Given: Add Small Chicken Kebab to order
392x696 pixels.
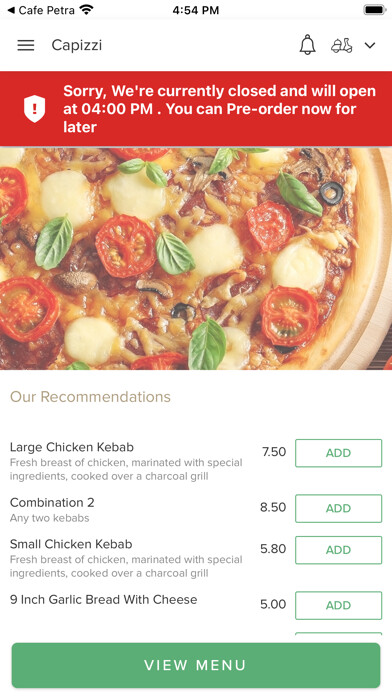Looking at the screenshot, I should pyautogui.click(x=338, y=550).
